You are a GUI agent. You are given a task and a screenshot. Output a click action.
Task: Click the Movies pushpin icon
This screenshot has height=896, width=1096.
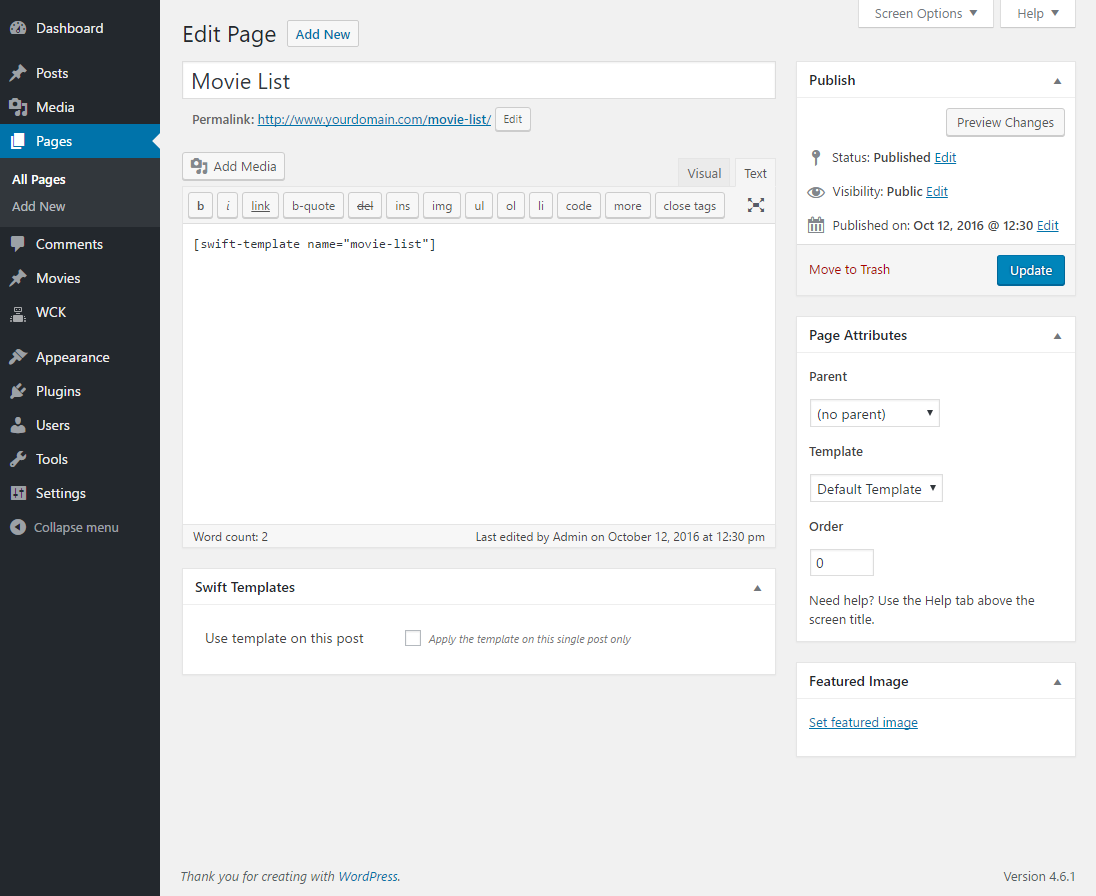point(18,278)
